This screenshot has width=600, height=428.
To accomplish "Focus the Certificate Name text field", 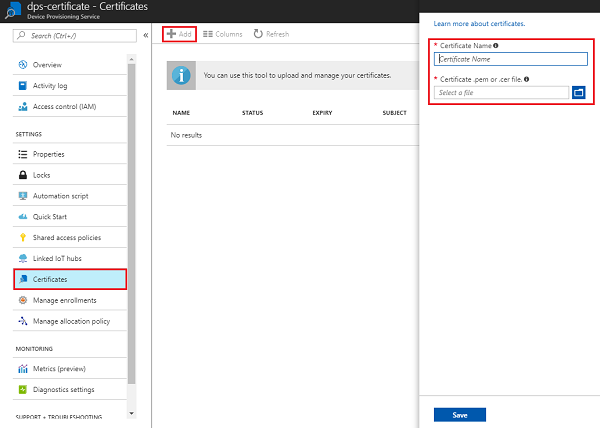I will tap(510, 59).
